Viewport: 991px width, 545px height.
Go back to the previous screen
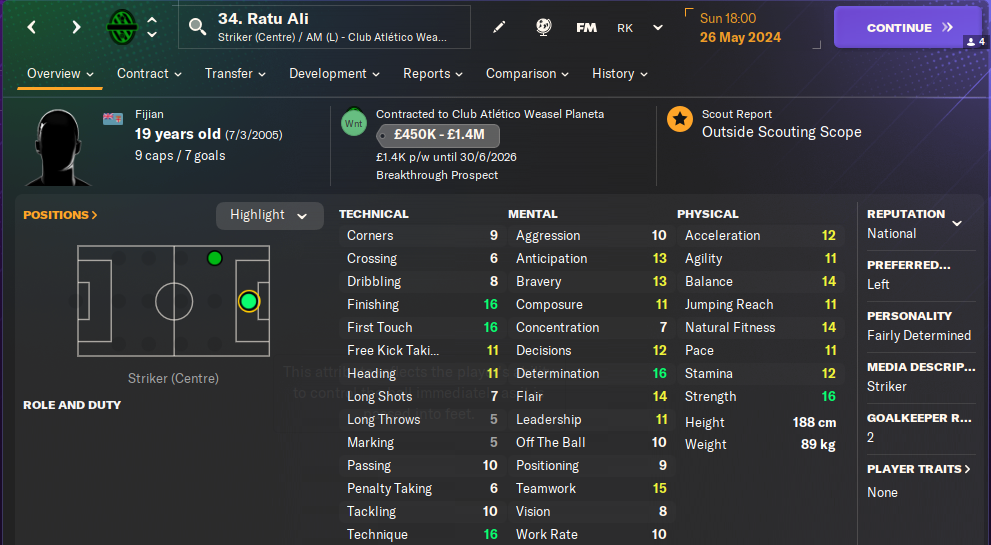pyautogui.click(x=32, y=27)
